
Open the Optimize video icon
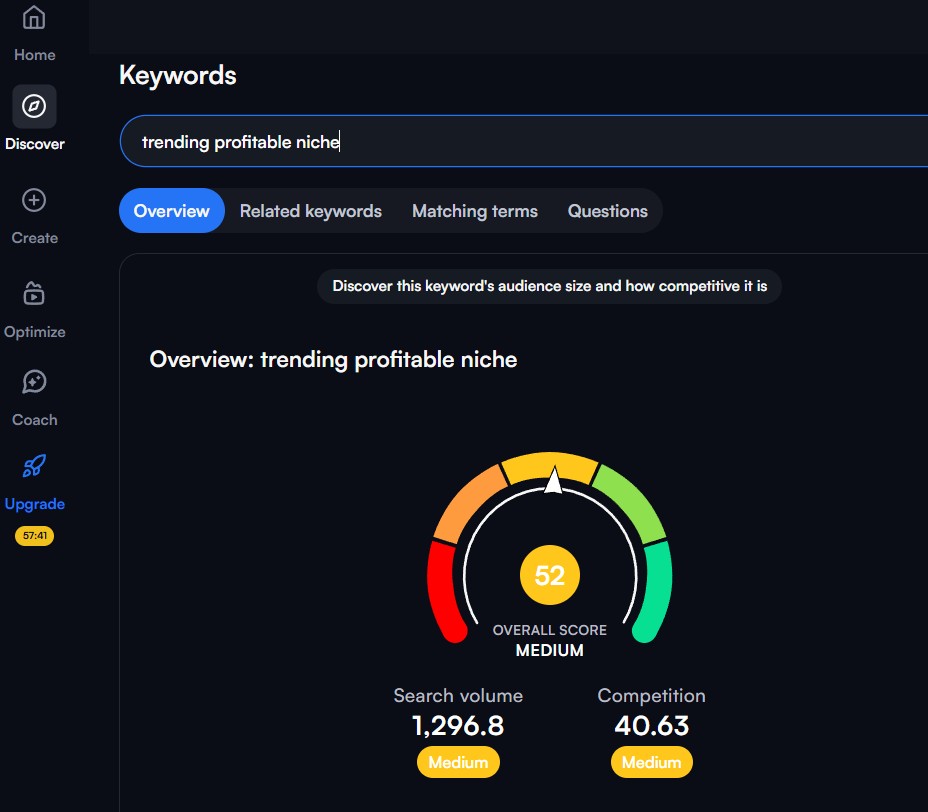pos(34,294)
